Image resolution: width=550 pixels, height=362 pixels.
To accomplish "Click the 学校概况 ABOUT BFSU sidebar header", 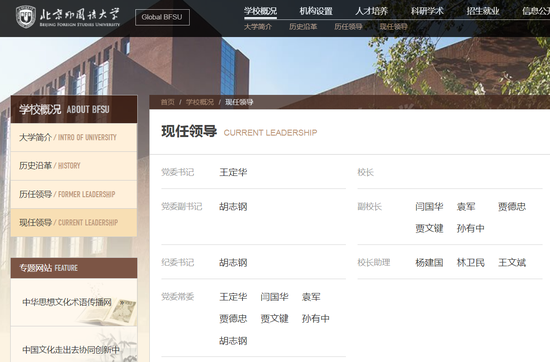I will (74, 109).
